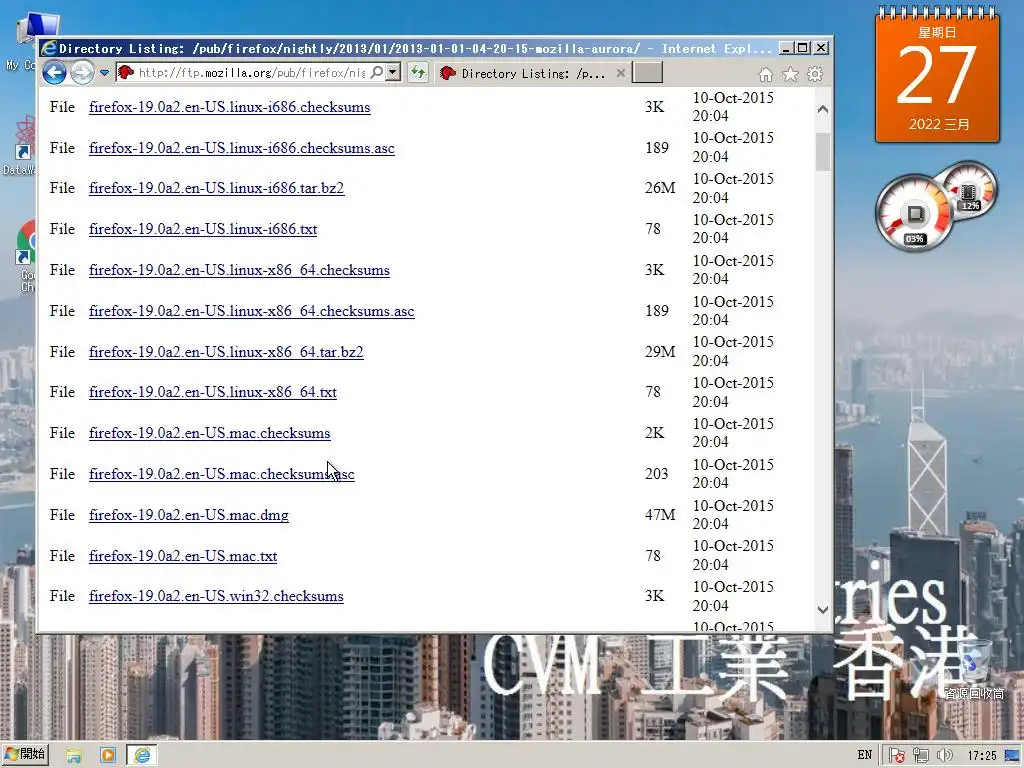The width and height of the screenshot is (1024, 768).
Task: Click the 29M size of linux-x86_64.tar.bz2
Action: click(660, 352)
